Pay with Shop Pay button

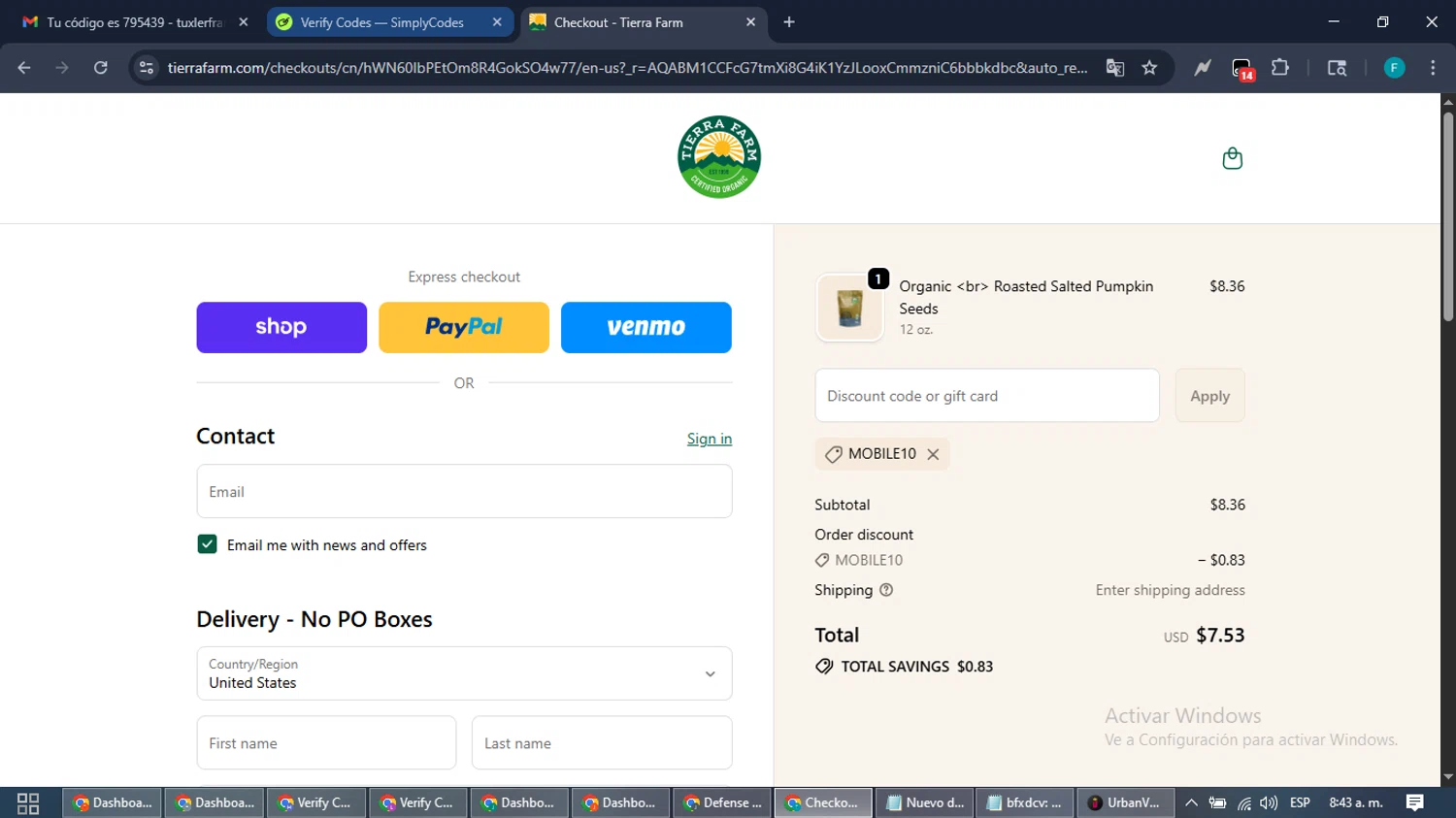click(281, 327)
